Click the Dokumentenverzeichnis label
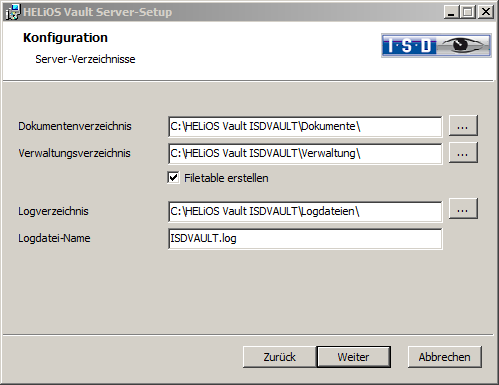This screenshot has width=499, height=385. (75, 126)
